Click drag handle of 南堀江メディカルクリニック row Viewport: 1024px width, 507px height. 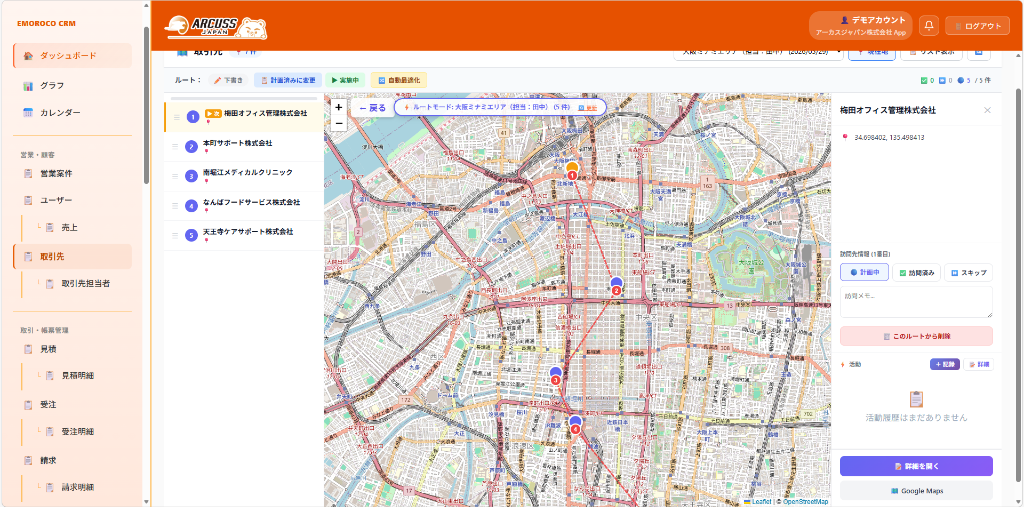(175, 176)
